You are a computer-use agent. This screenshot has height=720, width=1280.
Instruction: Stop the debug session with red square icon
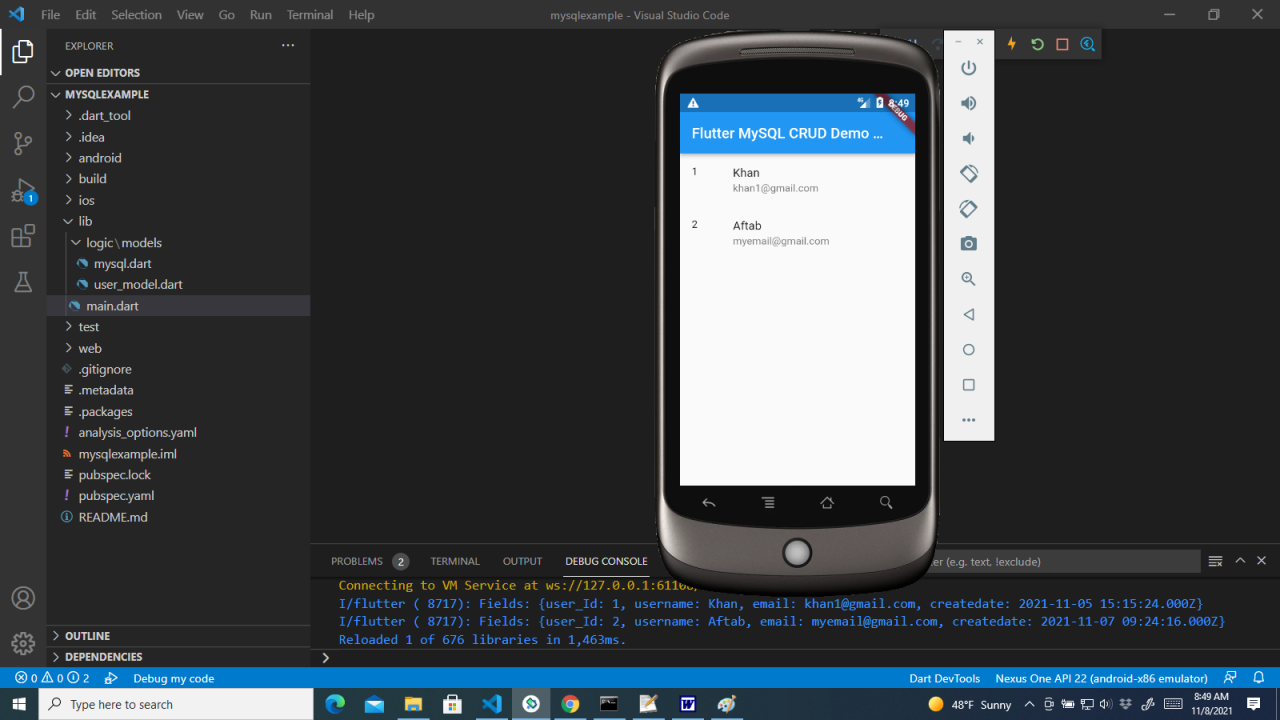point(1061,43)
